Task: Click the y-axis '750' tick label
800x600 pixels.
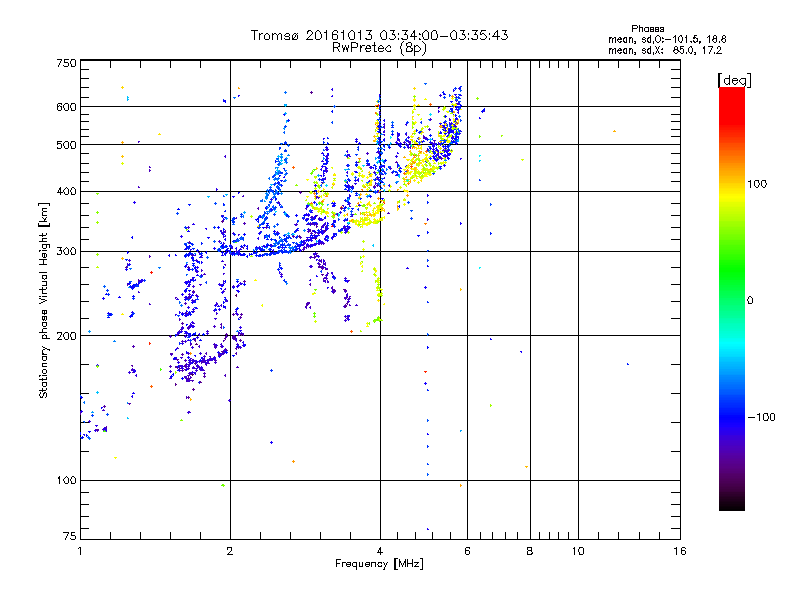Action: coord(67,63)
